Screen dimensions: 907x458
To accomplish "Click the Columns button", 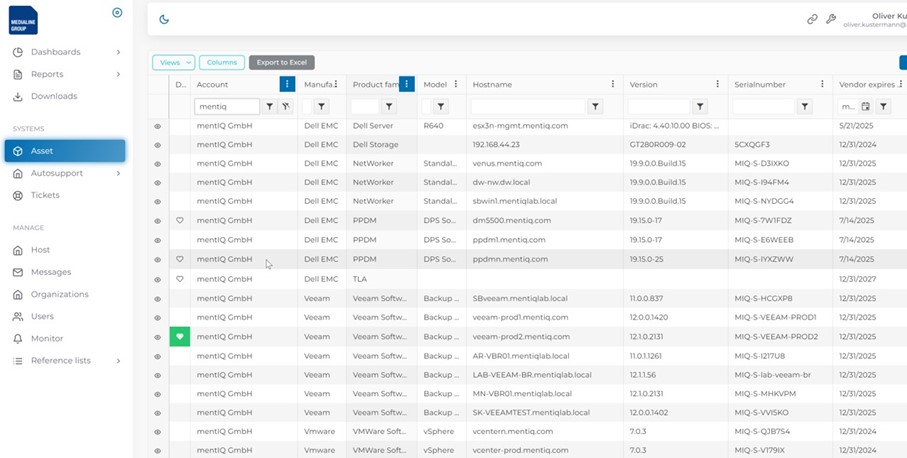I will tap(221, 62).
